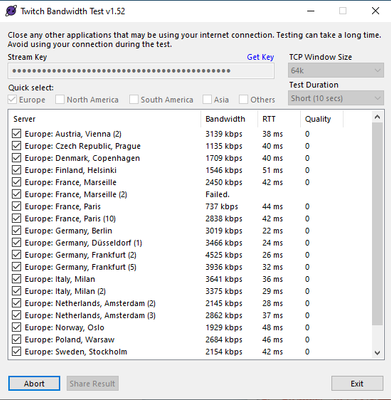The height and width of the screenshot is (400, 391).
Task: Click the '48 ms' RTT value
Action: (272, 328)
